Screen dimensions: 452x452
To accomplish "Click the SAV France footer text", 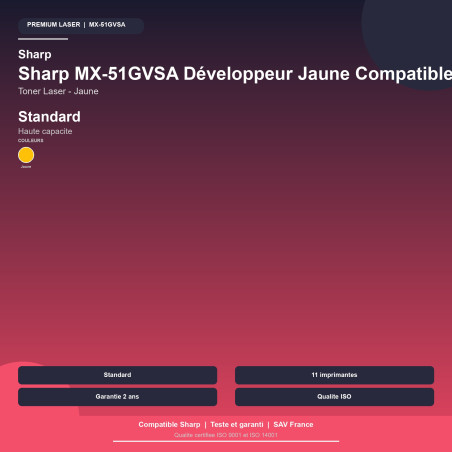I will [293, 425].
